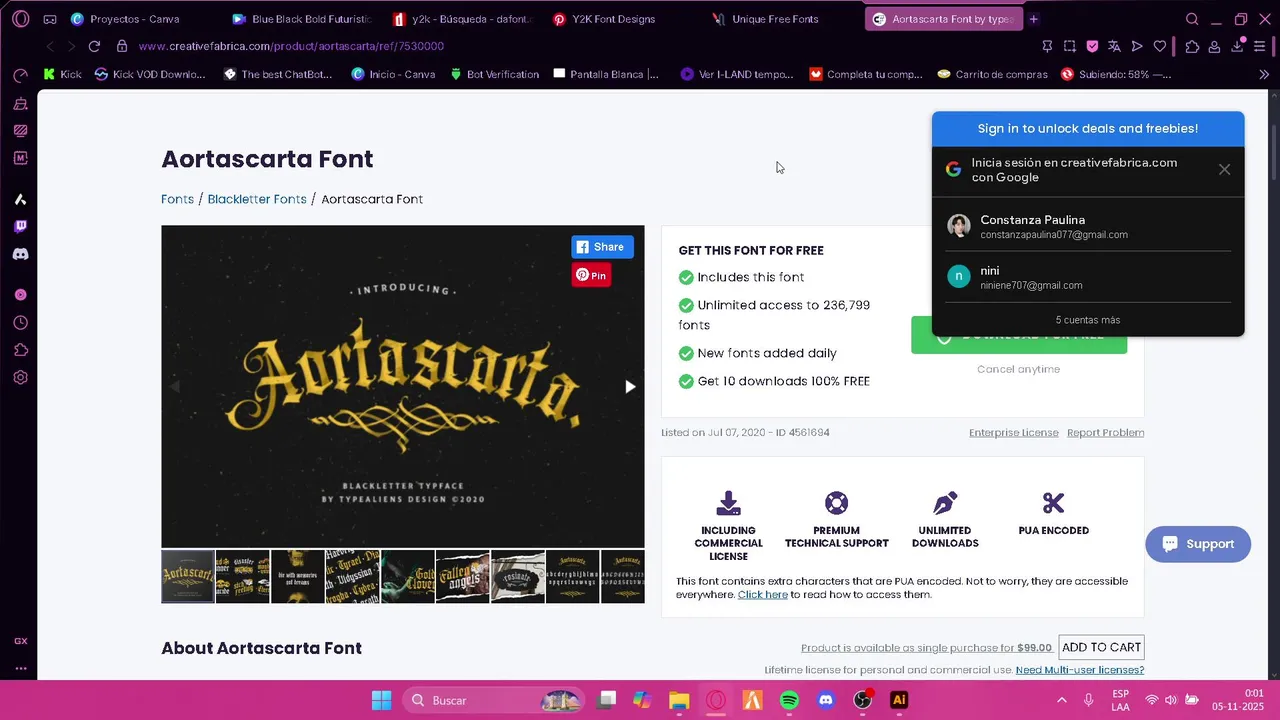The width and height of the screenshot is (1280, 720).
Task: Open a new browser tab with plus button
Action: [x=1033, y=19]
